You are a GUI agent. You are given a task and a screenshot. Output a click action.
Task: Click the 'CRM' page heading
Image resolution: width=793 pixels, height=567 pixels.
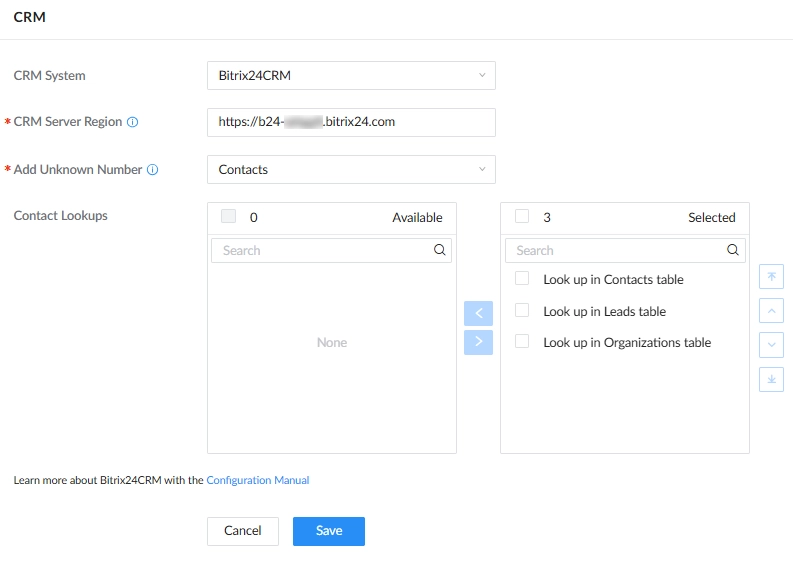click(x=29, y=17)
